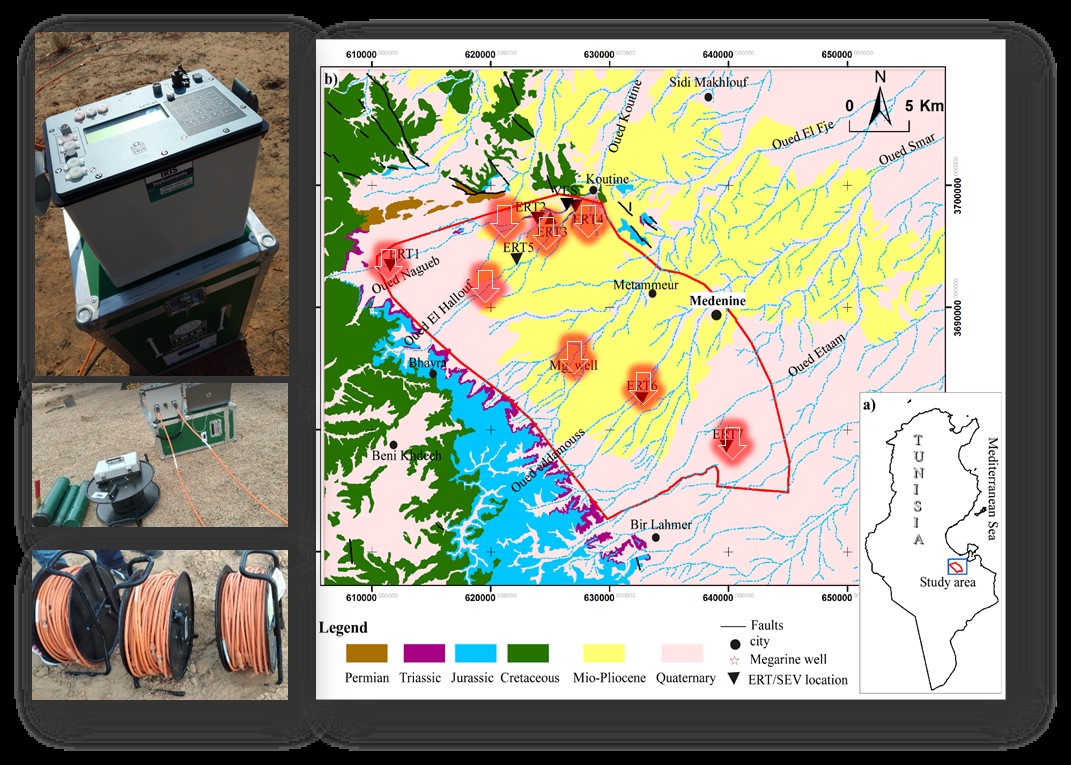
Task: Click the red arrow at ERT7
Action: [x=732, y=441]
